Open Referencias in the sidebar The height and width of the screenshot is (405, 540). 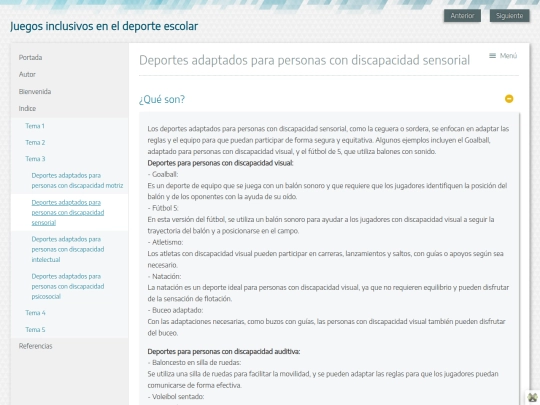(x=35, y=346)
